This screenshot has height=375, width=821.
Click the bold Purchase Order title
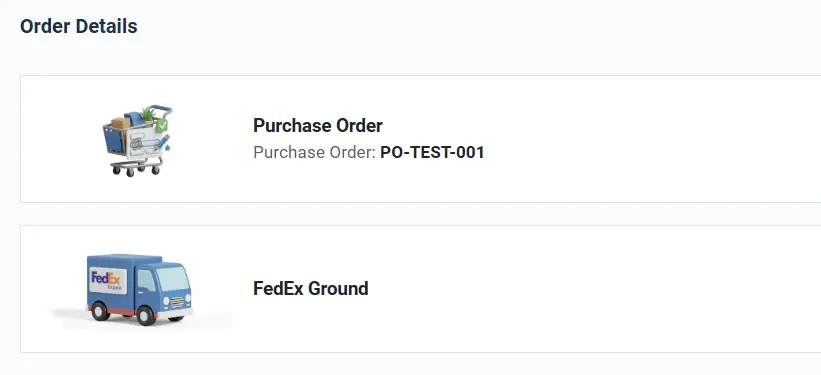[x=318, y=126]
